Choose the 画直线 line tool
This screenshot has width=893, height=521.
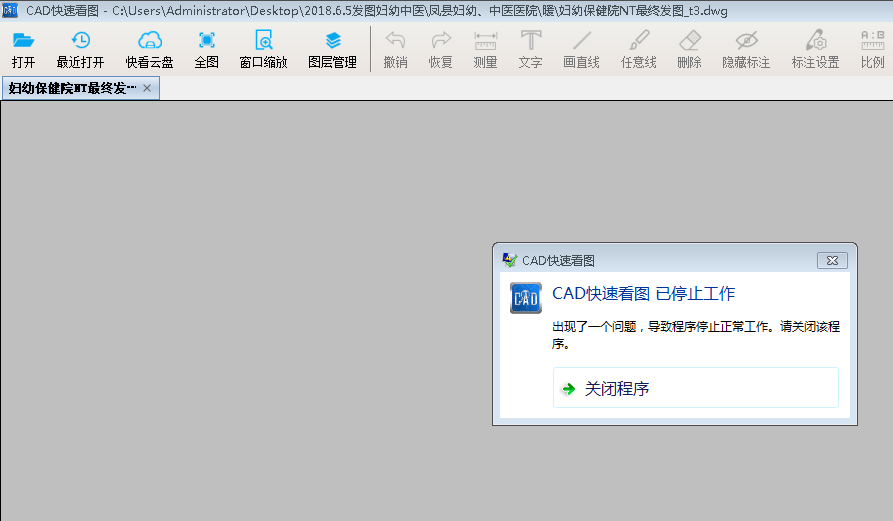pyautogui.click(x=581, y=50)
